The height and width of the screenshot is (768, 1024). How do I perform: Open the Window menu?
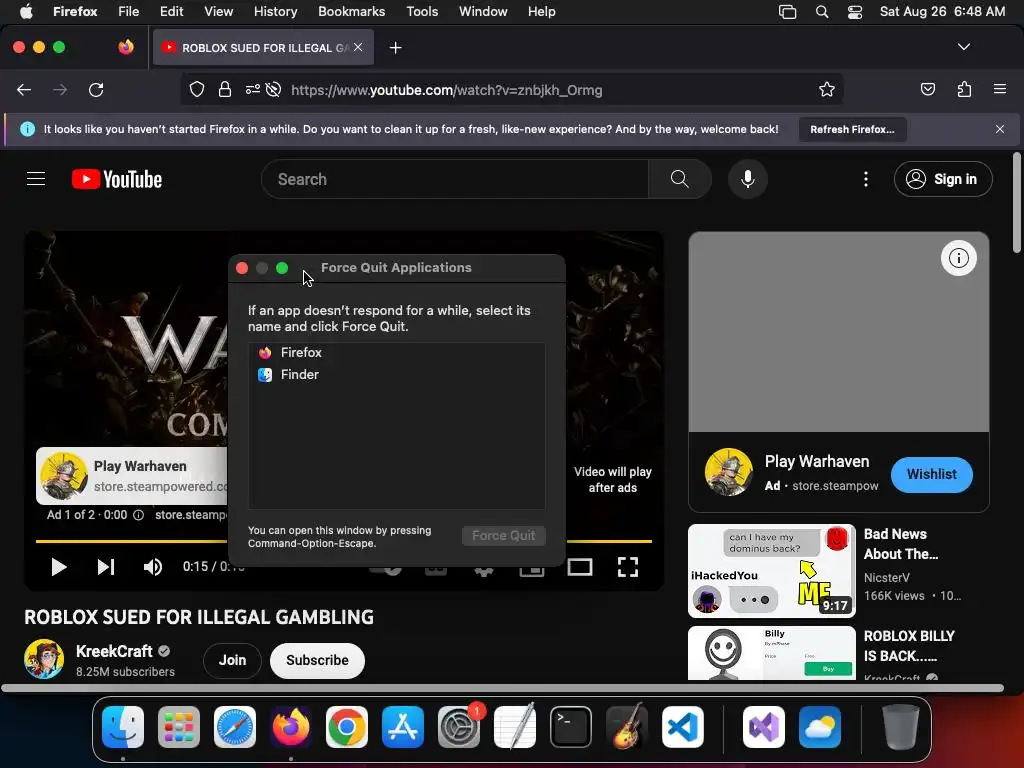(x=483, y=12)
